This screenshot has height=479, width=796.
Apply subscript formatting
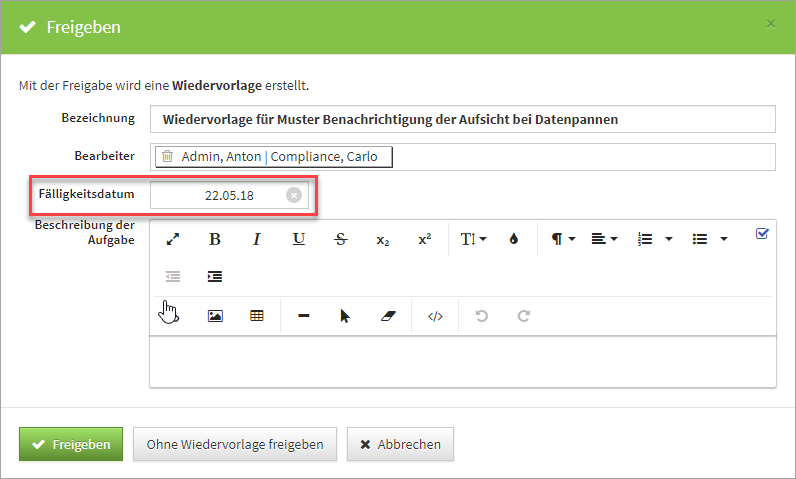[382, 240]
